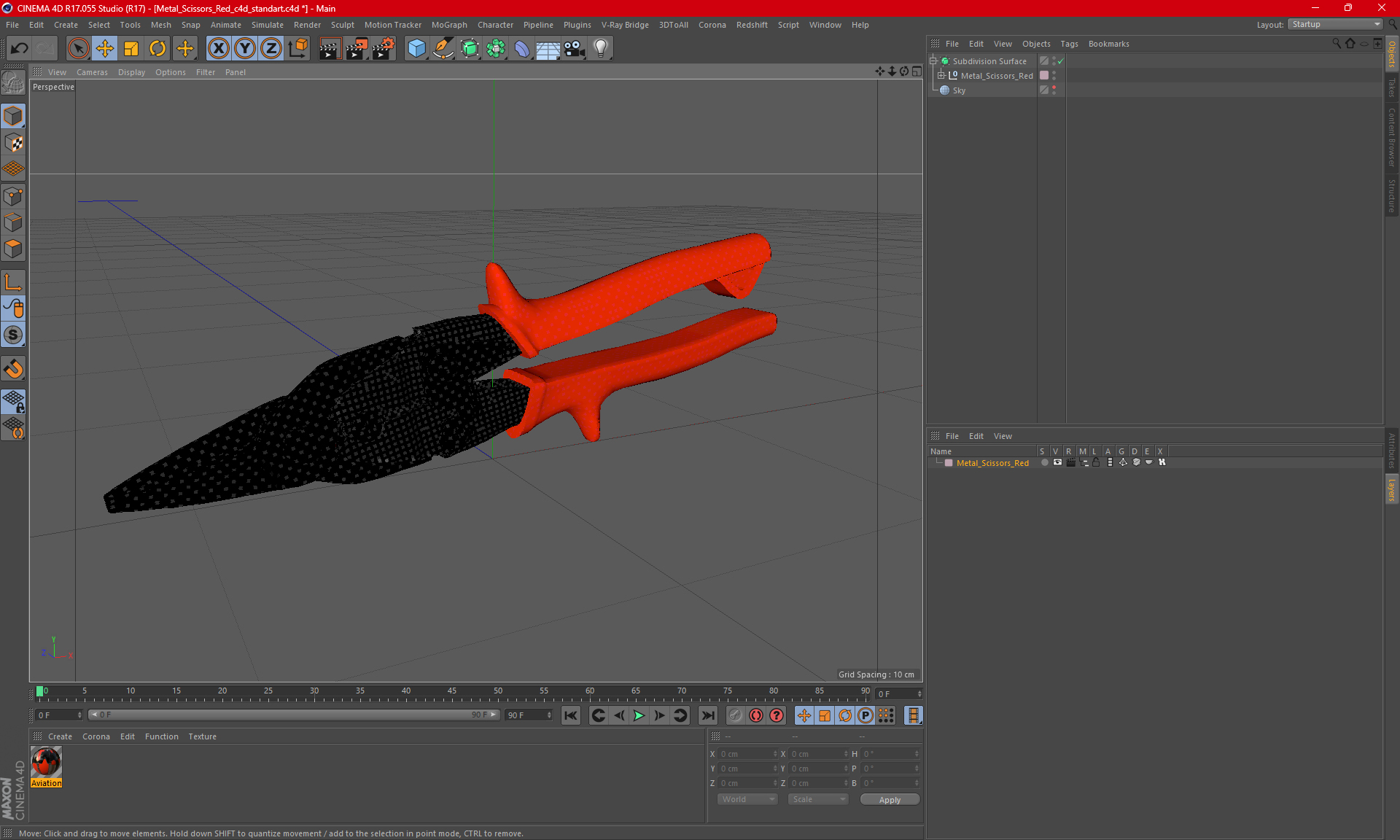This screenshot has width=1400, height=840.
Task: Open the Floor environment objects icon
Action: click(x=548, y=49)
